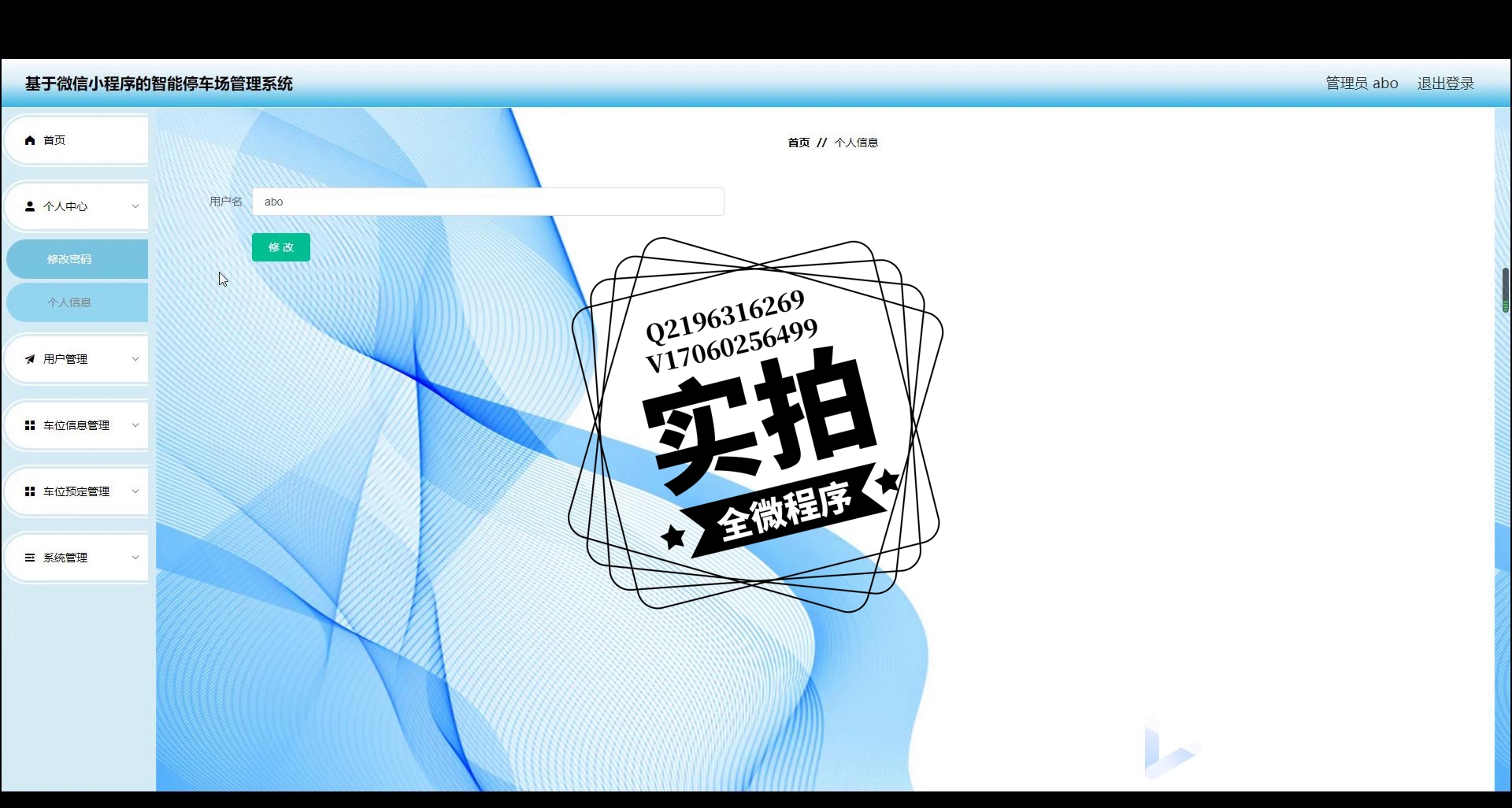The width and height of the screenshot is (1512, 808).
Task: Expand the 车位信息管理 chevron
Action: [135, 425]
